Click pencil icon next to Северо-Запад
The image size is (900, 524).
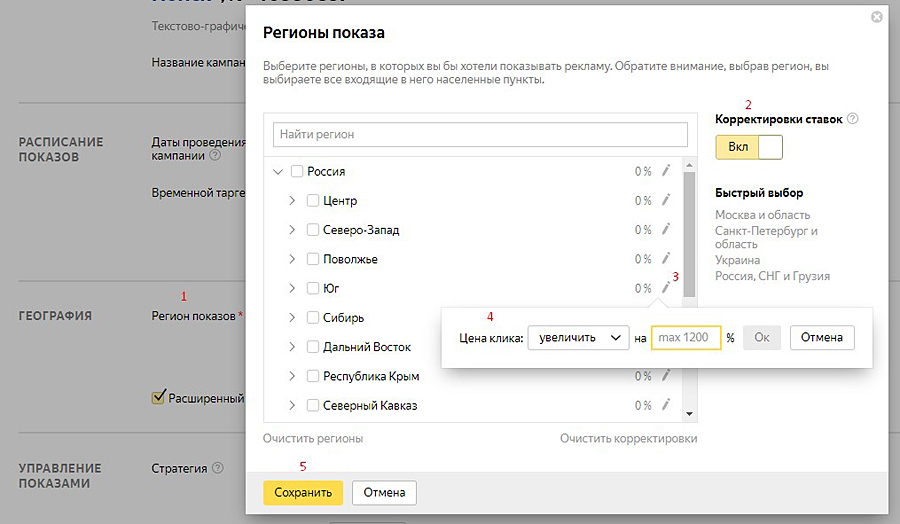tap(667, 229)
